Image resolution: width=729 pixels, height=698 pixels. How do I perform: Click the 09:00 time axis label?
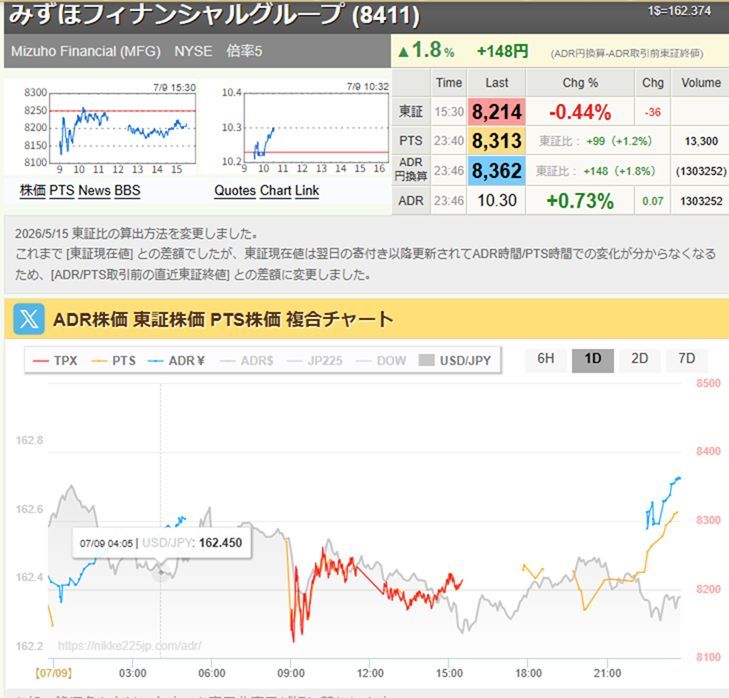point(291,673)
